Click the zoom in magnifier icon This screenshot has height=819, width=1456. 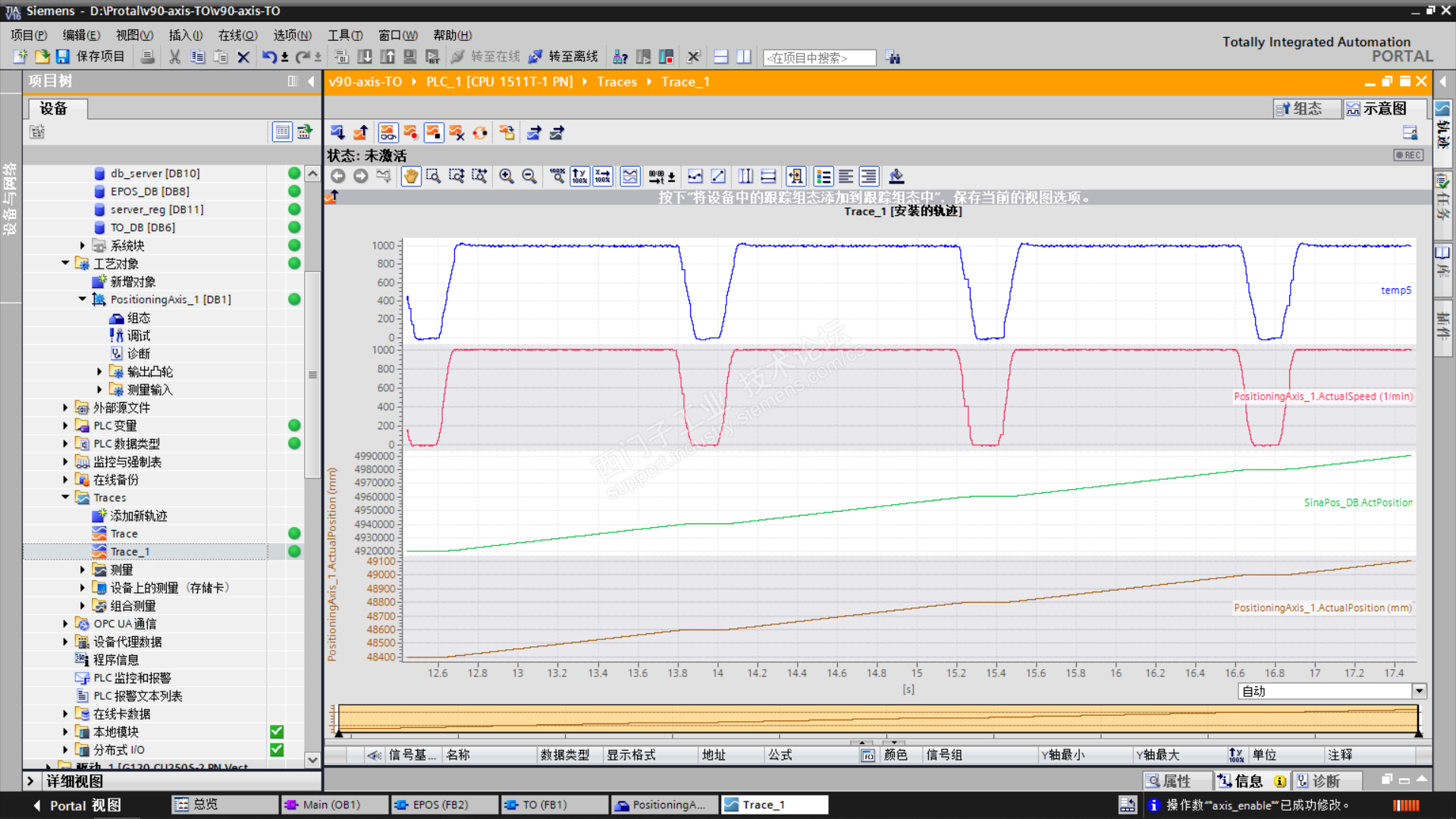506,177
